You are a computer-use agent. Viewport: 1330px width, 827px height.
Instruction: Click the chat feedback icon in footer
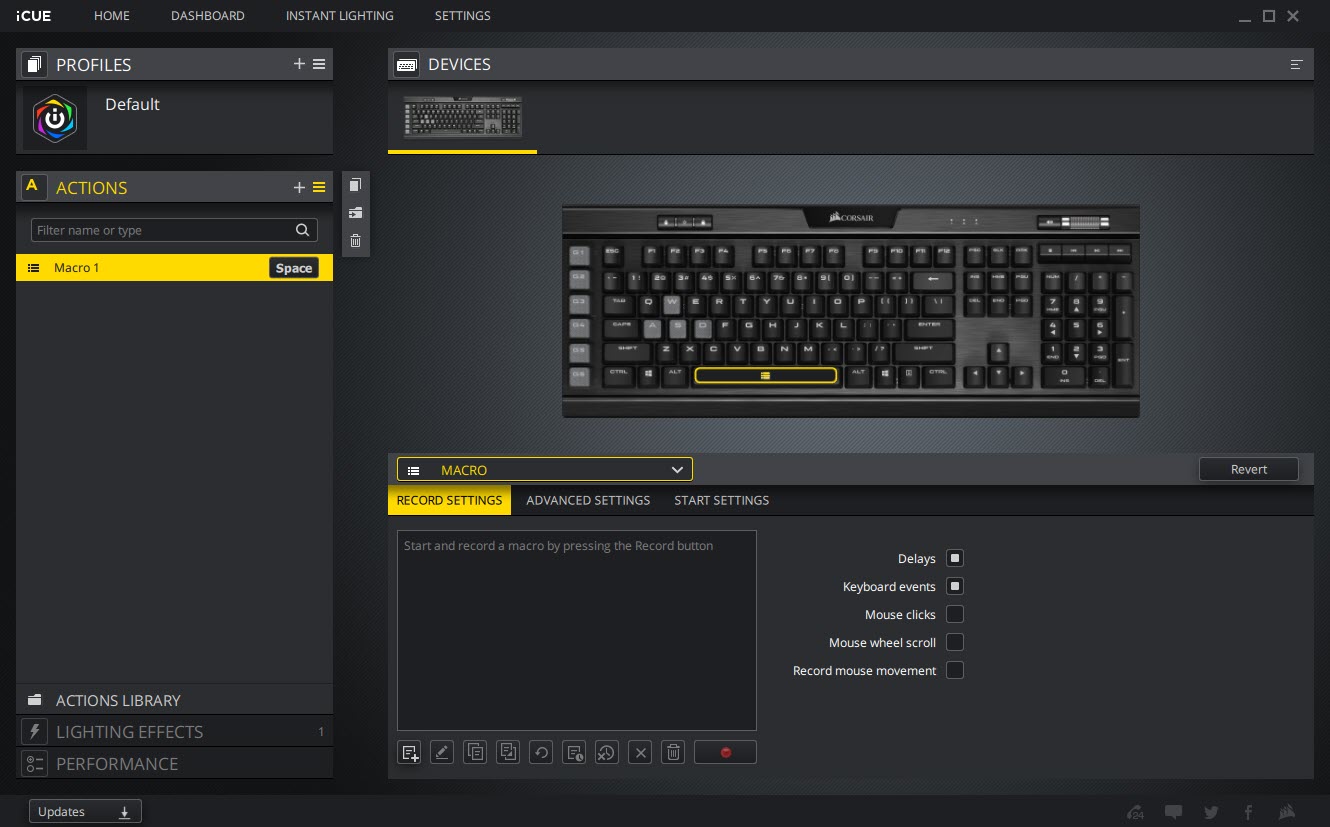coord(1174,812)
